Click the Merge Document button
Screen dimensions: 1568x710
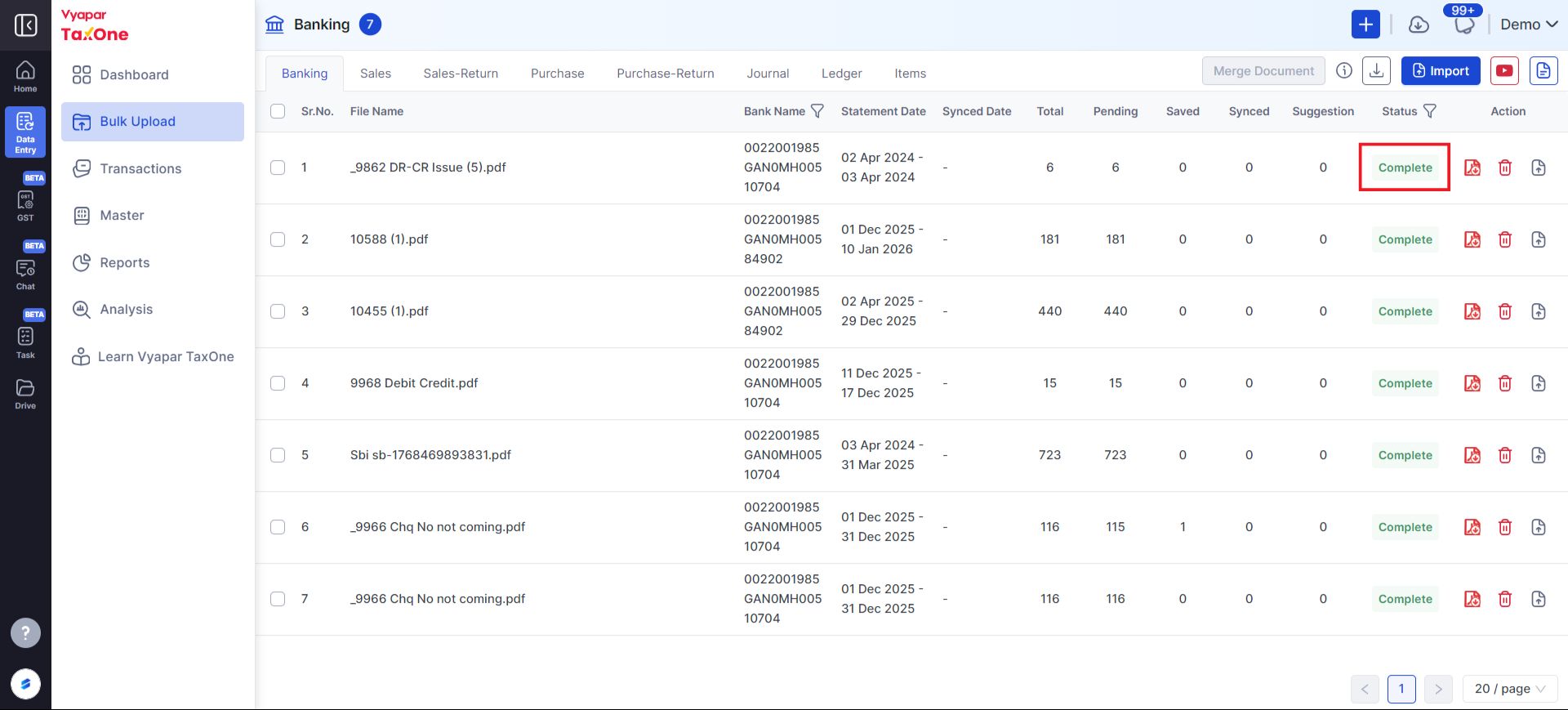click(1263, 71)
